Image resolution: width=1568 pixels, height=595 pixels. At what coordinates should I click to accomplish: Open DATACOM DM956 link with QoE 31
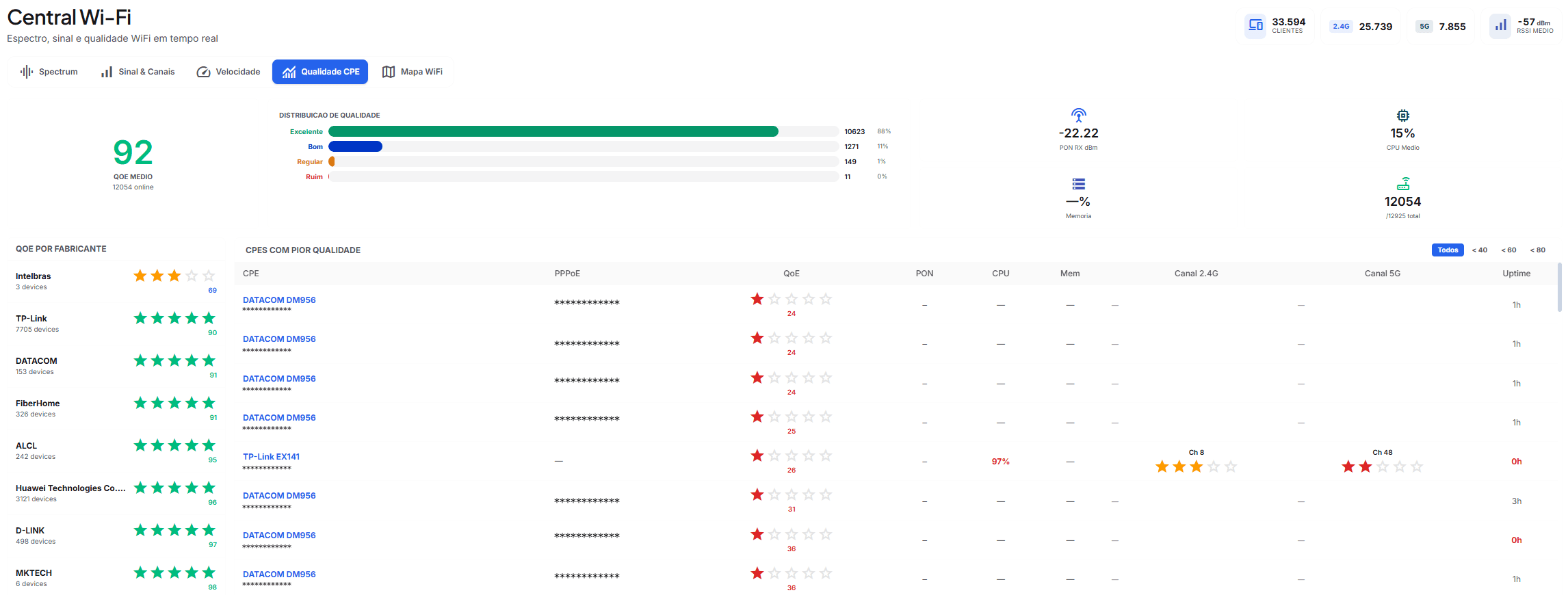pos(279,496)
